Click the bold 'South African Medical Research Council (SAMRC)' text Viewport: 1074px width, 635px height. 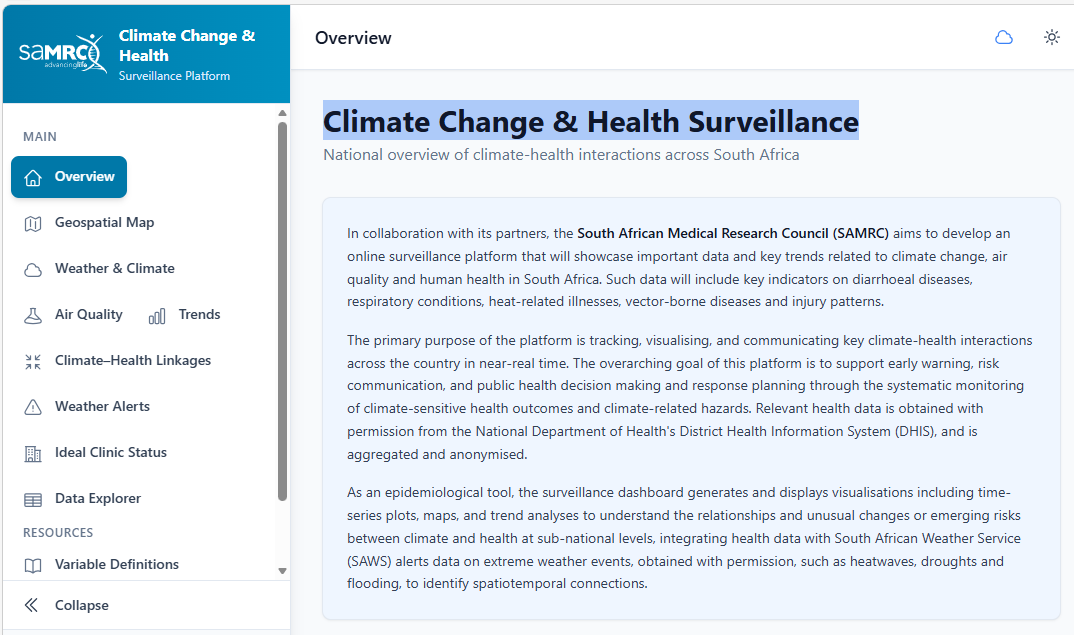pyautogui.click(x=733, y=234)
